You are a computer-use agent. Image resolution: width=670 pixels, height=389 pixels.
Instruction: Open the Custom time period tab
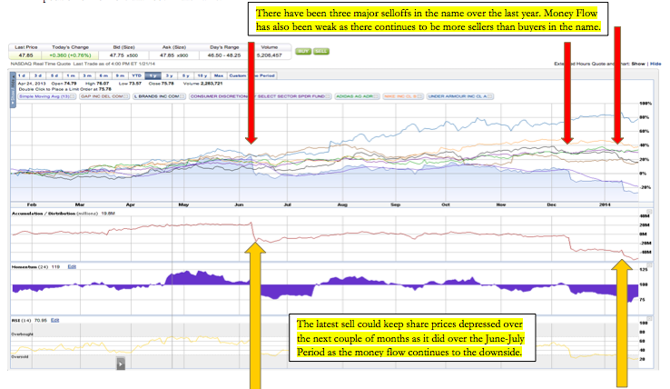click(x=252, y=76)
